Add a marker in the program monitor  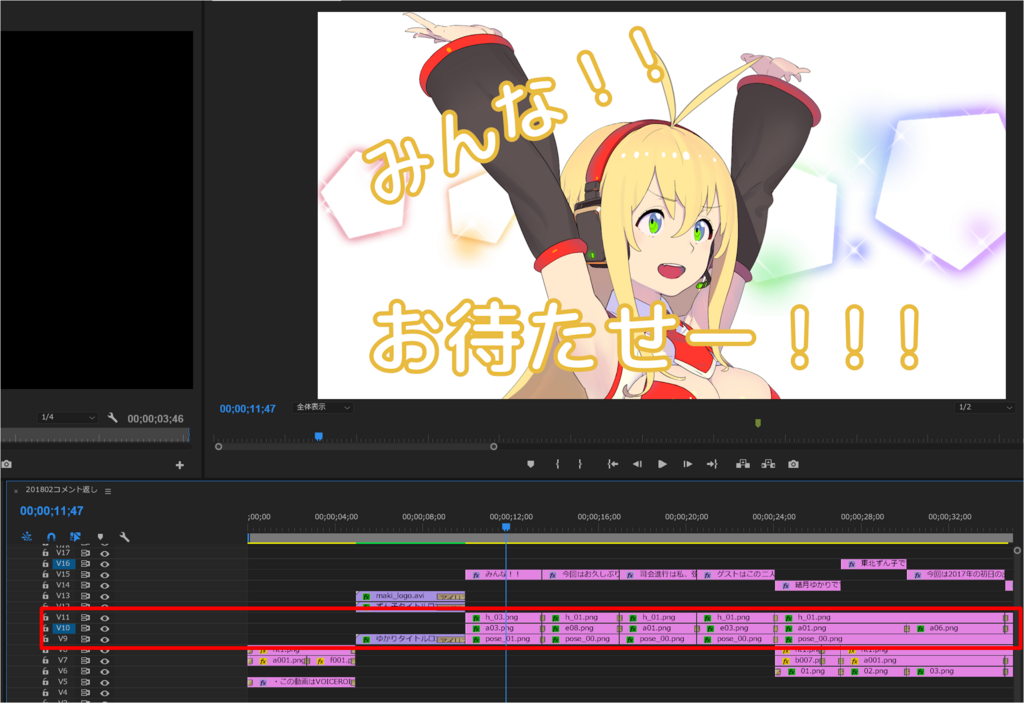530,464
